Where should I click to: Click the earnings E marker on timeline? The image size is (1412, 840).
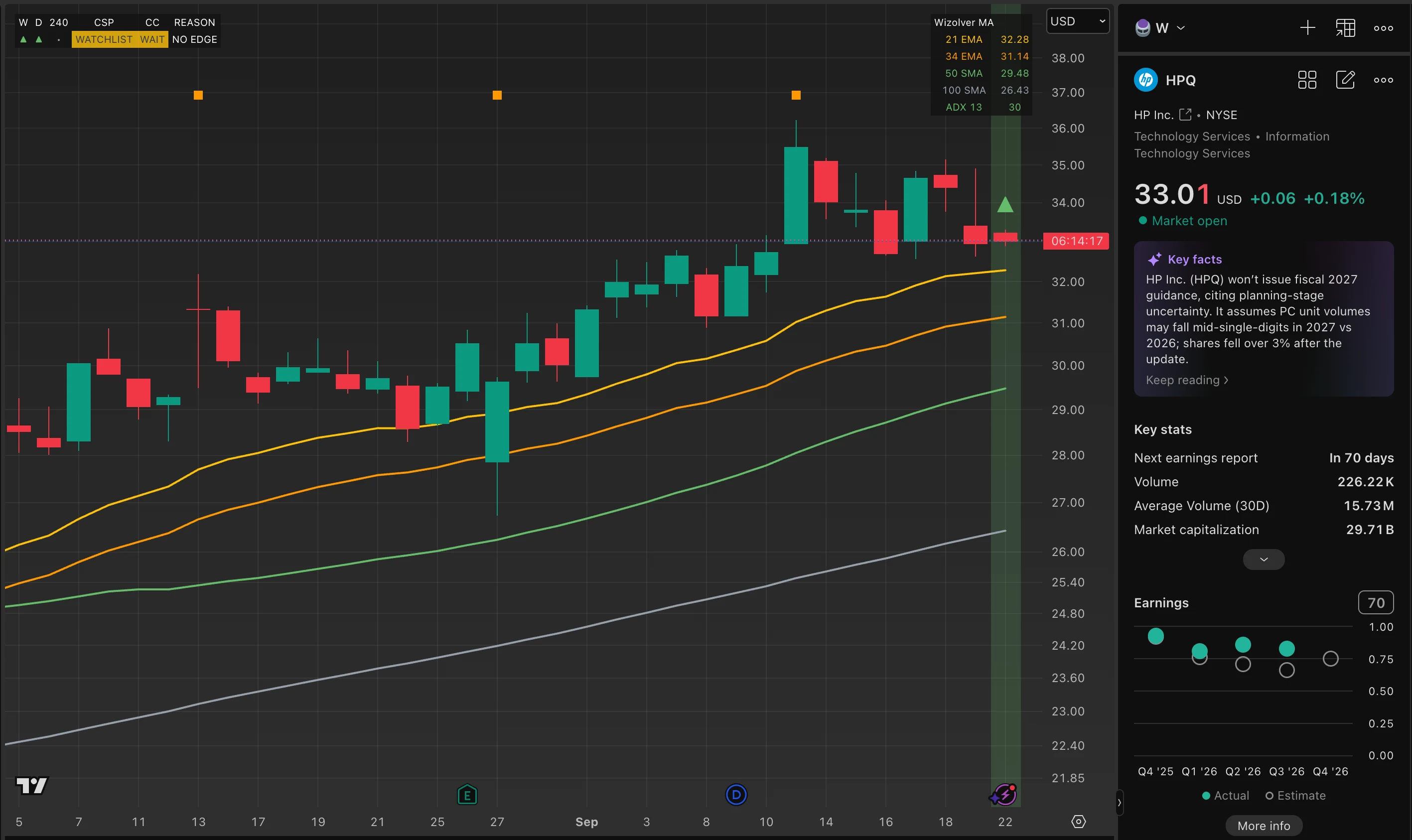point(467,795)
